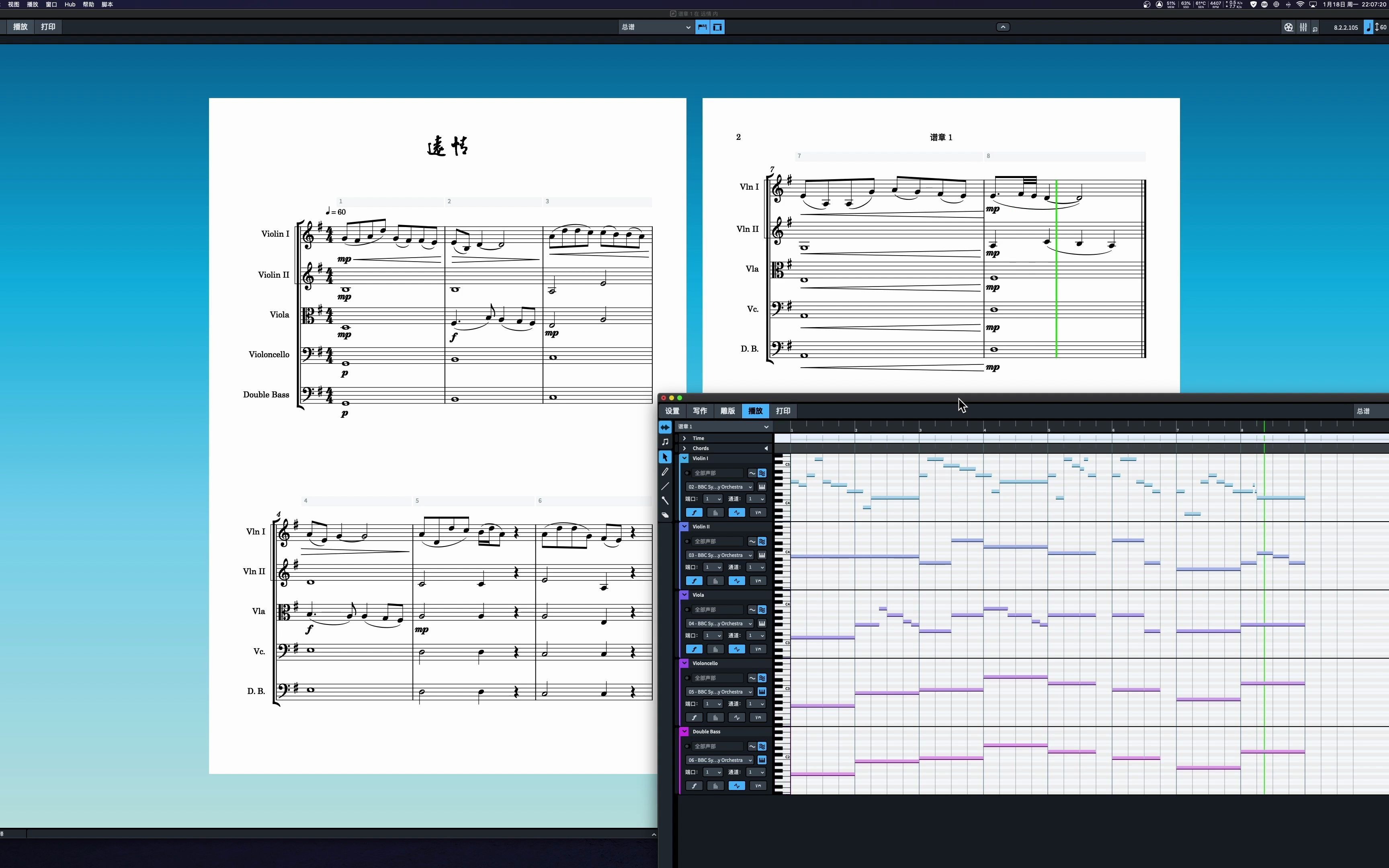
Task: Open the video window film-reel icon
Action: pyautogui.click(x=1289, y=27)
